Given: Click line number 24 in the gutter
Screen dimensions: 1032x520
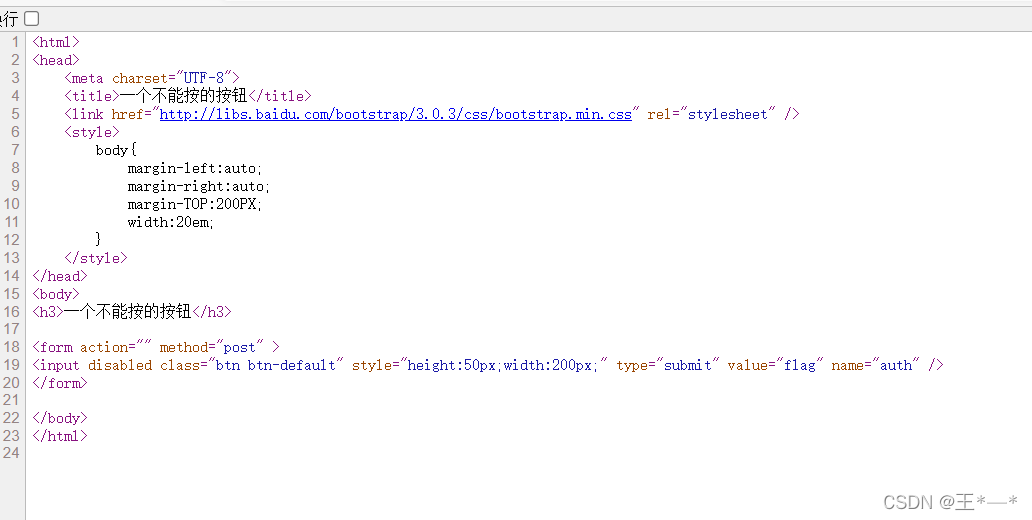Looking at the screenshot, I should pyautogui.click(x=12, y=453).
